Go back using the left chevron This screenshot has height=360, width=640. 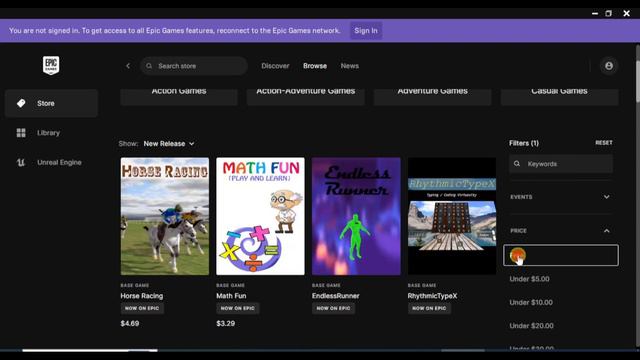[128, 66]
